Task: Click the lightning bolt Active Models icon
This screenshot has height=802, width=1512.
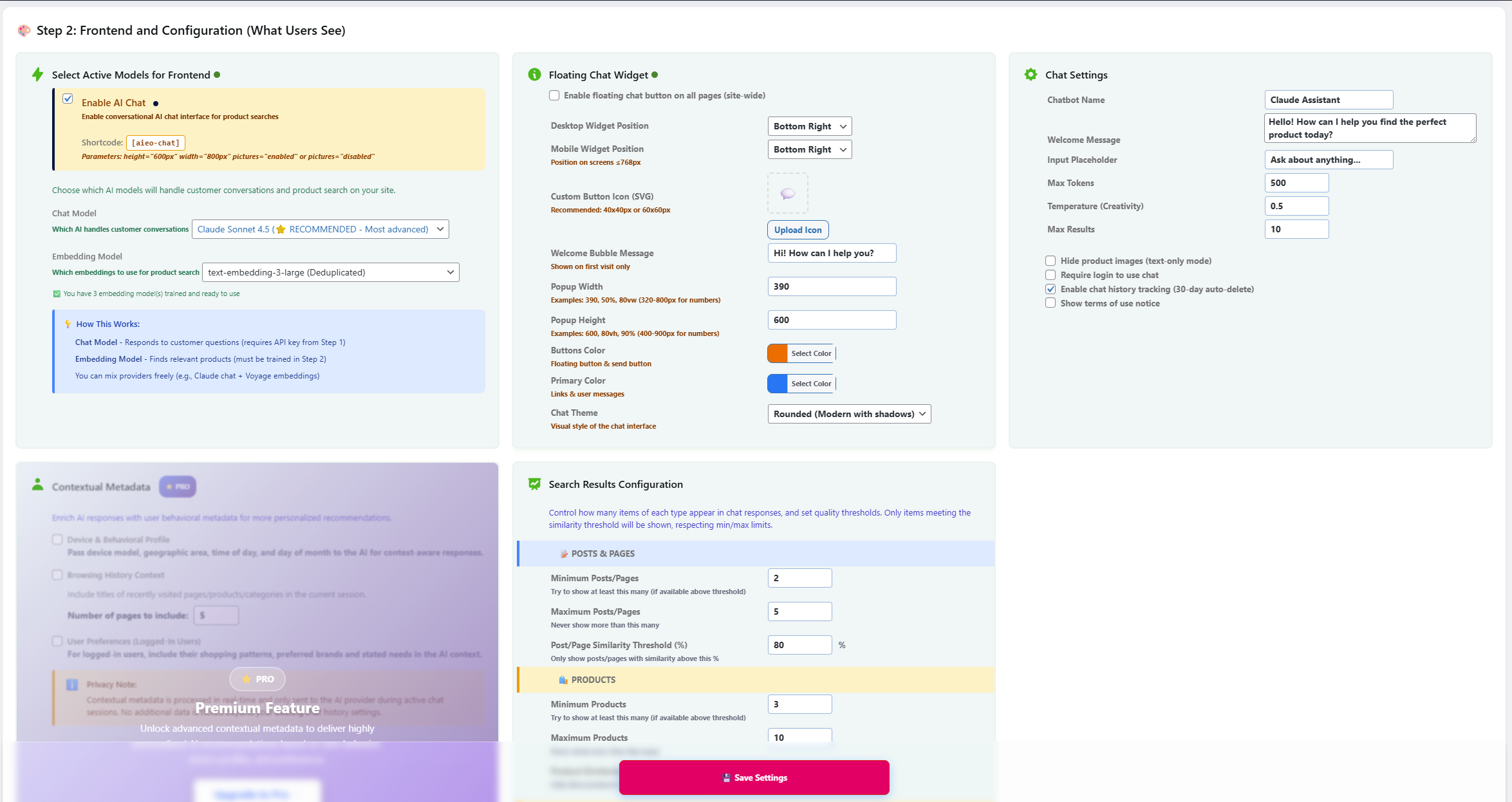Action: [37, 75]
